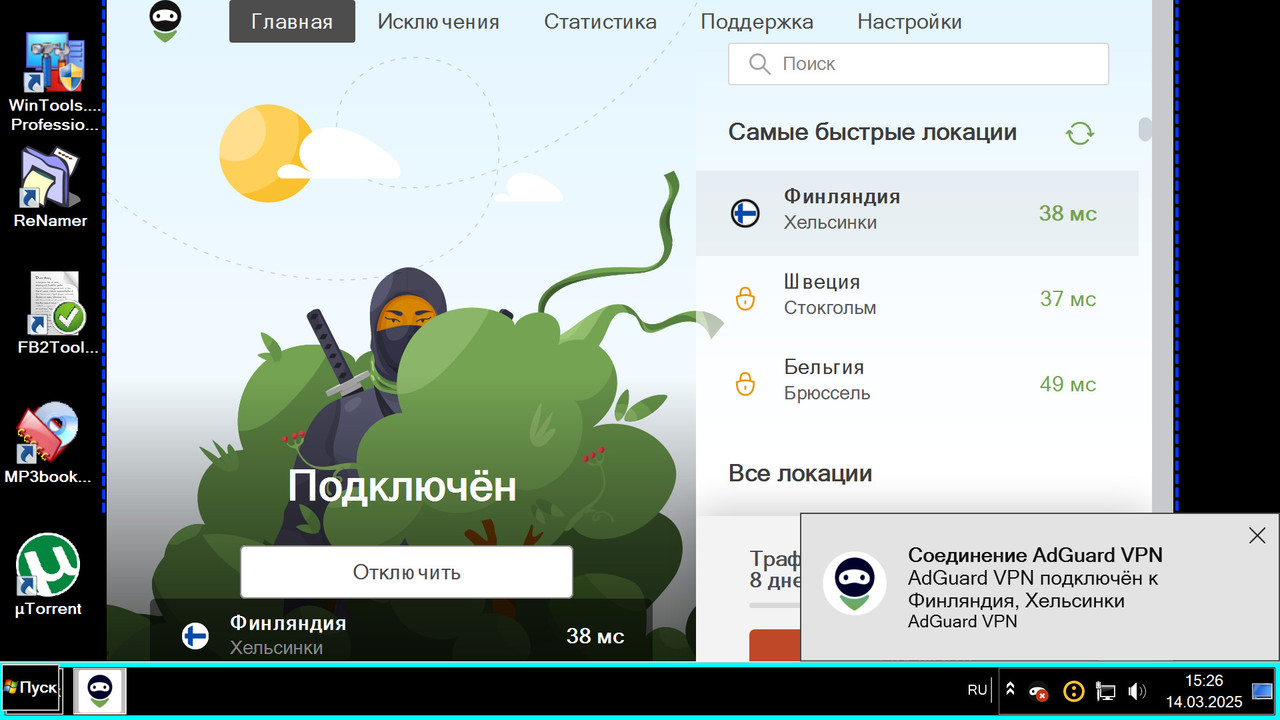
Task: Select the Швеция Стокгольм location
Action: pos(917,298)
